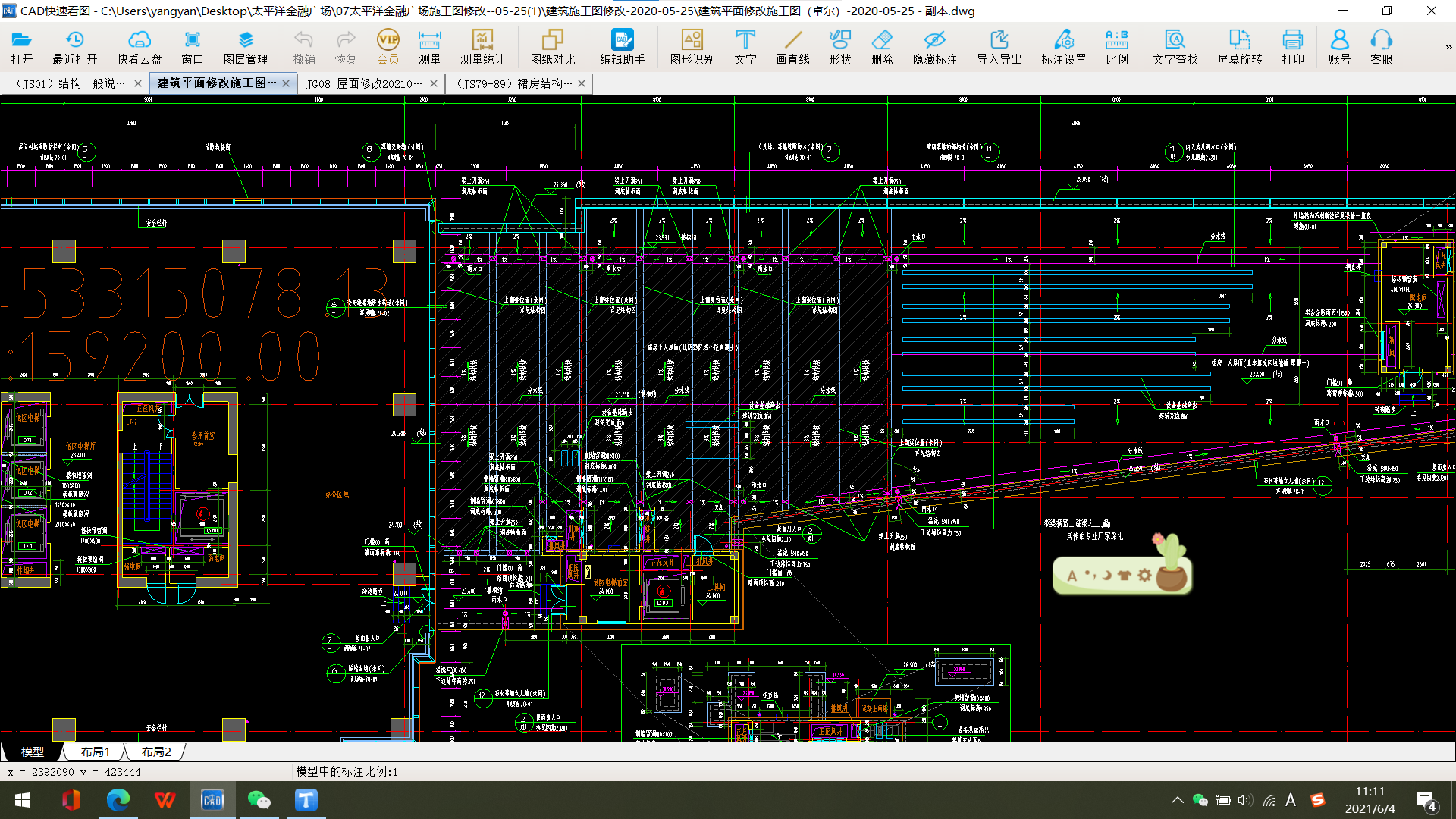Select the 窗口 window zoom tool

pyautogui.click(x=193, y=47)
